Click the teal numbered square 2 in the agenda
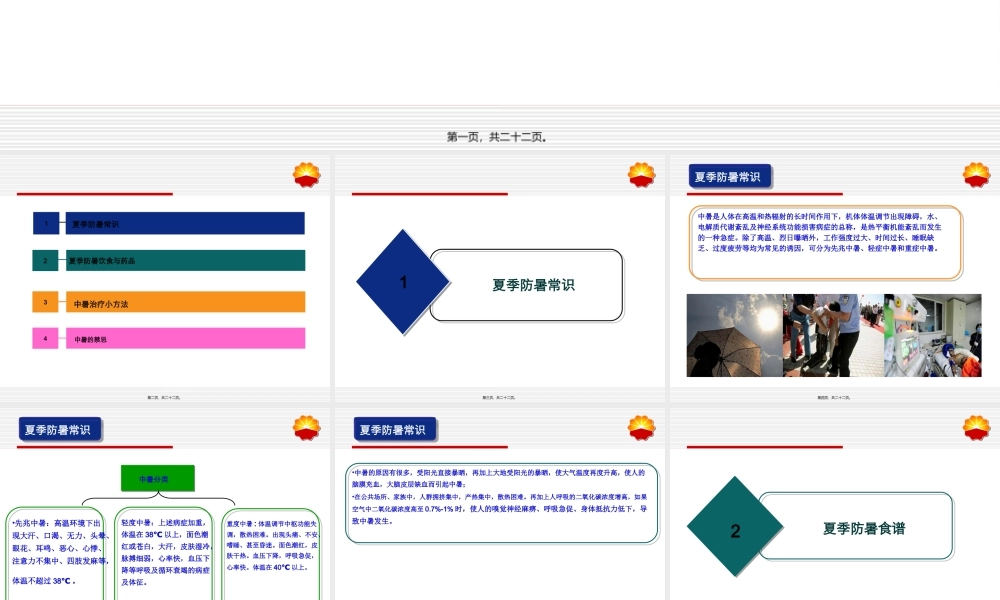The width and height of the screenshot is (1000, 600). (44, 261)
